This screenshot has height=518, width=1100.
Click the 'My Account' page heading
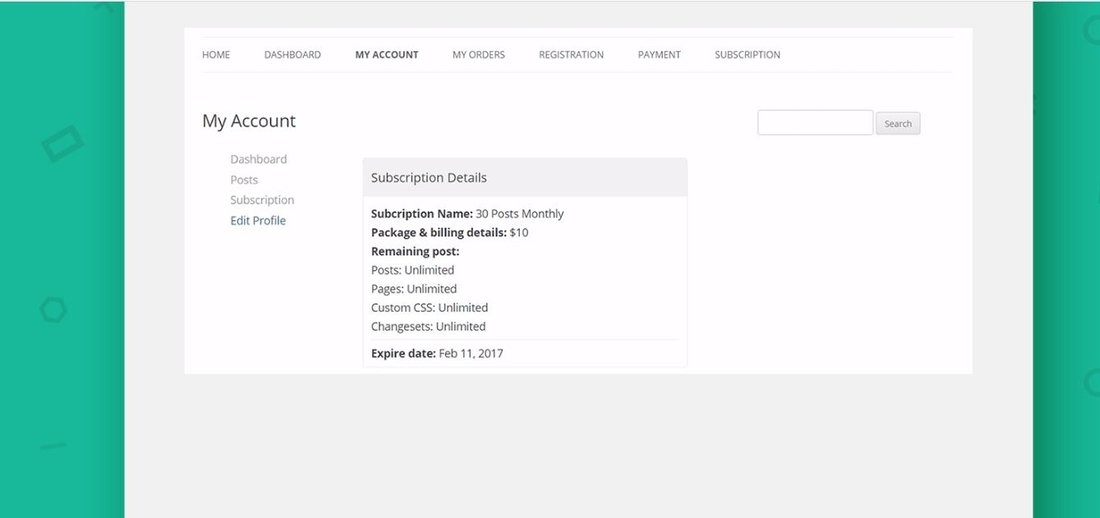(x=249, y=121)
